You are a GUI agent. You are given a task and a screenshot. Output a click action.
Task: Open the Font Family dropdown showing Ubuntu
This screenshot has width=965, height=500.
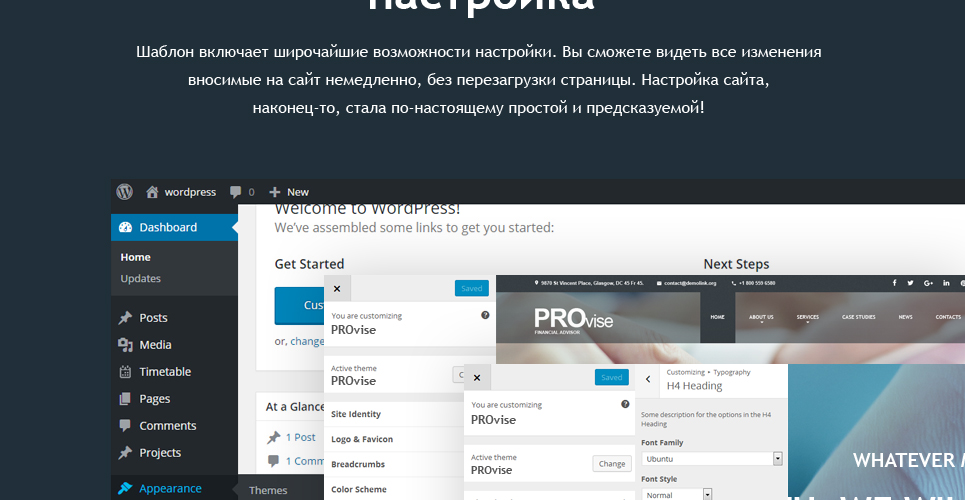711,459
